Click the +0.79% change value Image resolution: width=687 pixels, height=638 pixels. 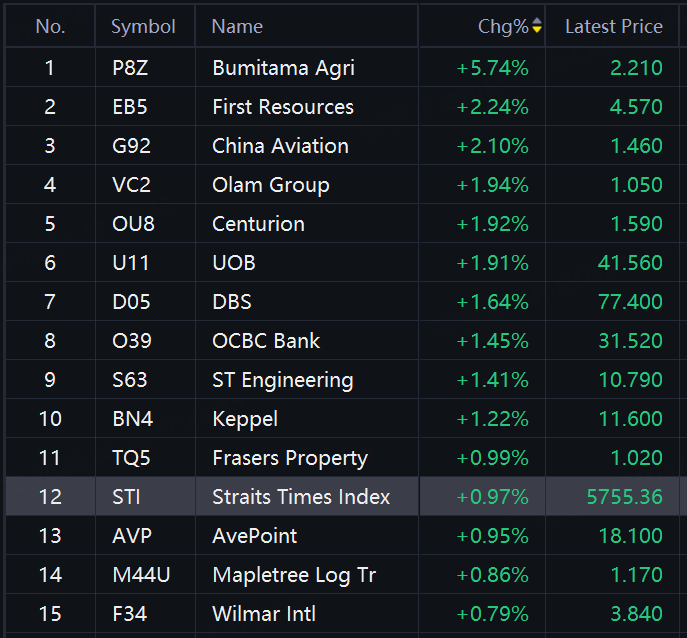coord(492,614)
